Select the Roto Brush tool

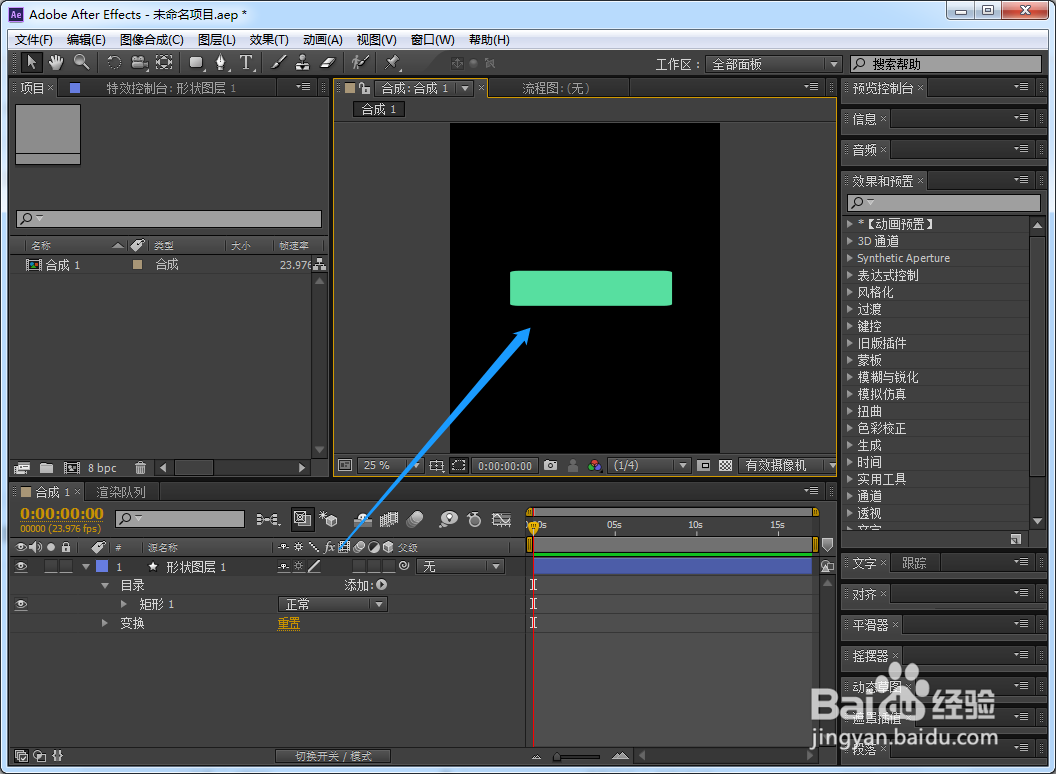(360, 63)
